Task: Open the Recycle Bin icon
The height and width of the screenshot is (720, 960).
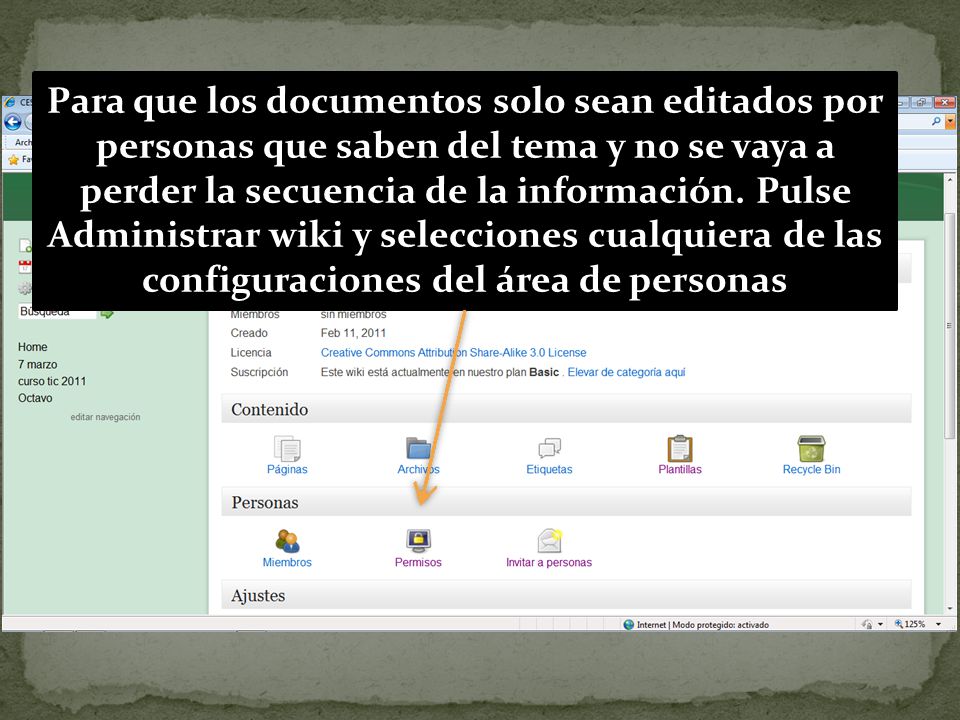Action: coord(811,448)
